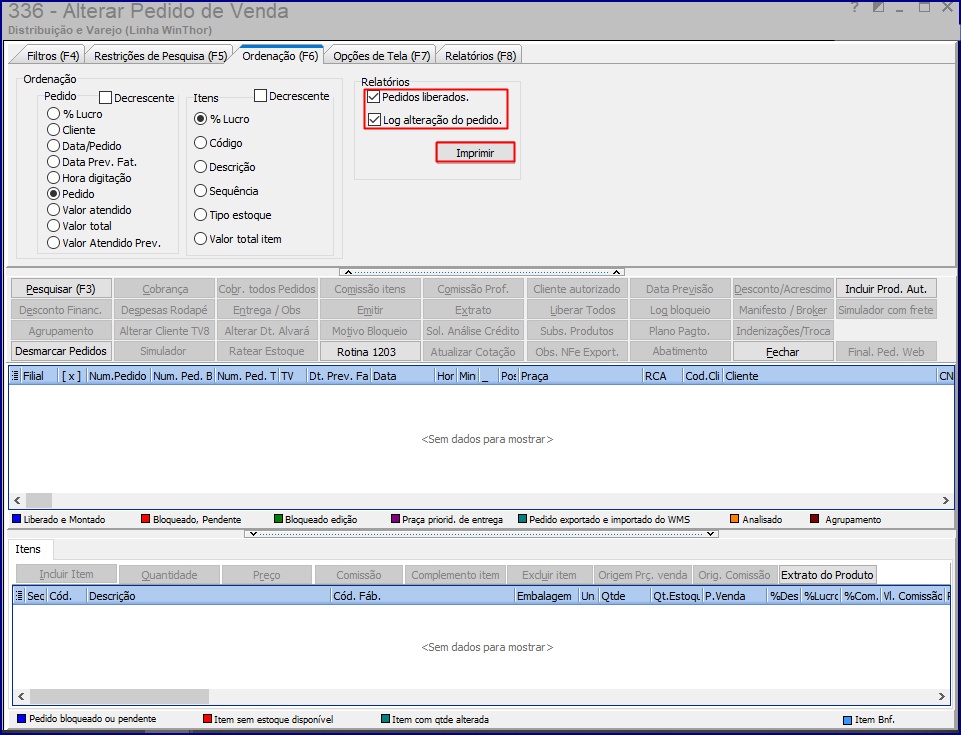Screen dimensions: 961x735
Task: Click light blue Item Bnf. legend swatch
Action: click(x=848, y=720)
